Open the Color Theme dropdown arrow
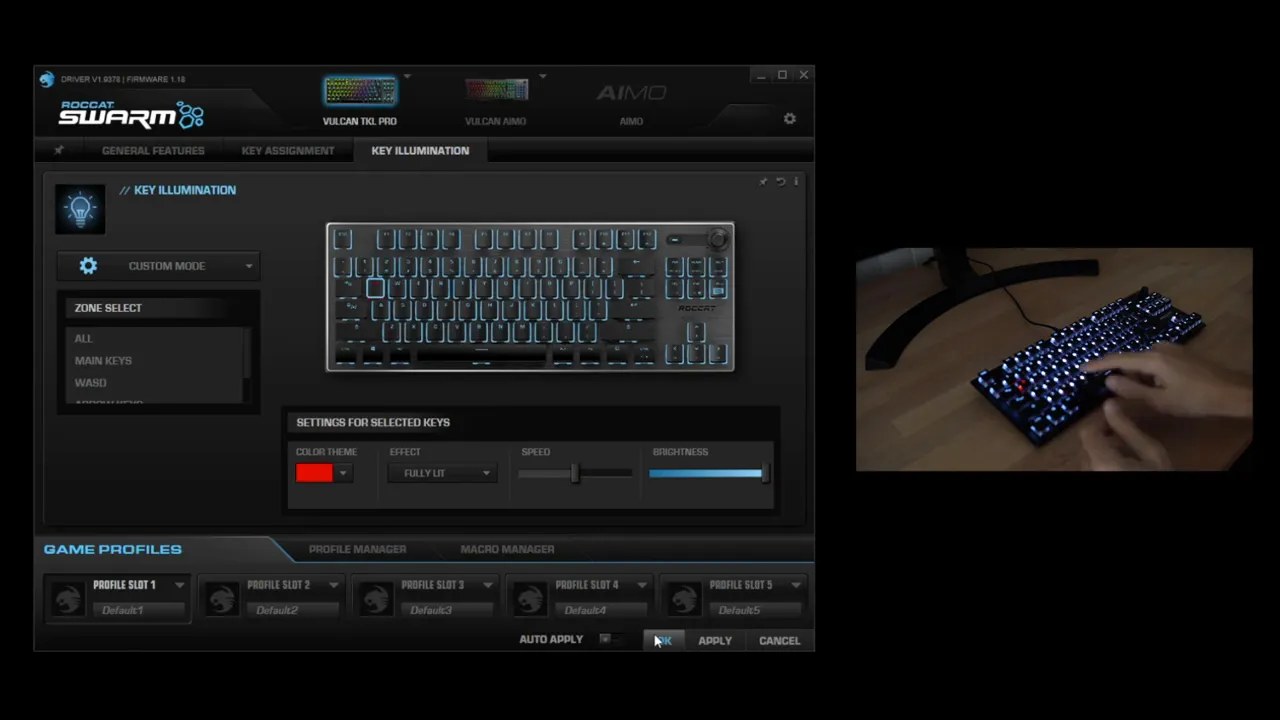 [x=343, y=473]
